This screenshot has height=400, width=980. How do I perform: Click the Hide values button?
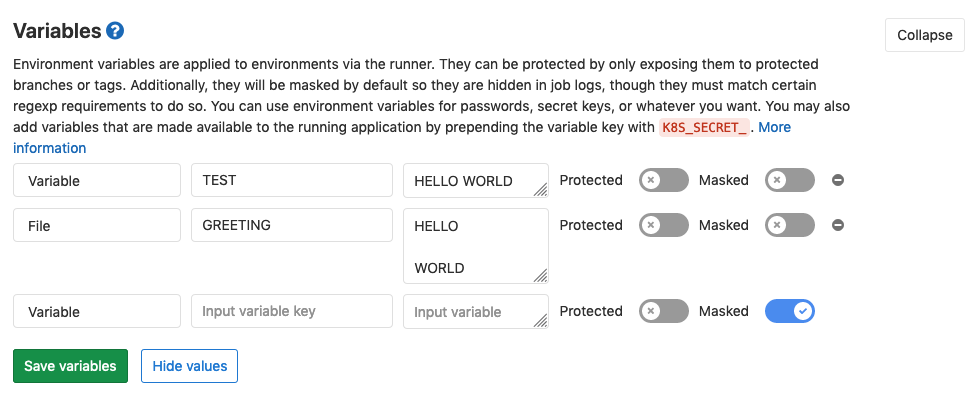tap(189, 366)
